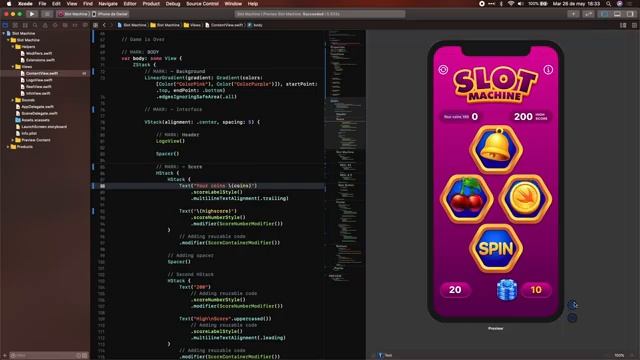This screenshot has height=360, width=640.
Task: Toggle the Navigator panel visibility
Action: pos(604,14)
